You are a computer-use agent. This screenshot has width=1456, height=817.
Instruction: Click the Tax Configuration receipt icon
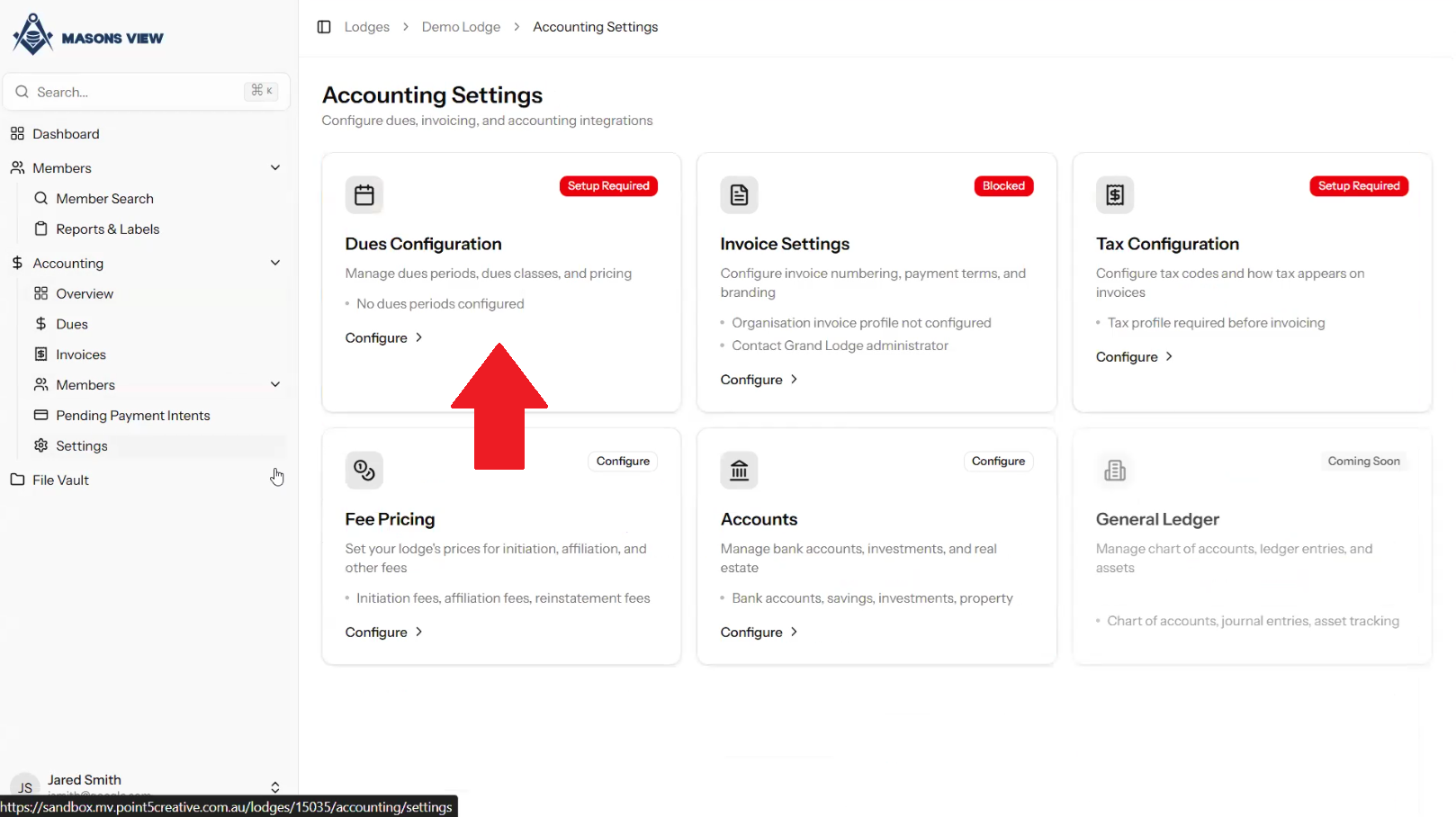point(1115,195)
